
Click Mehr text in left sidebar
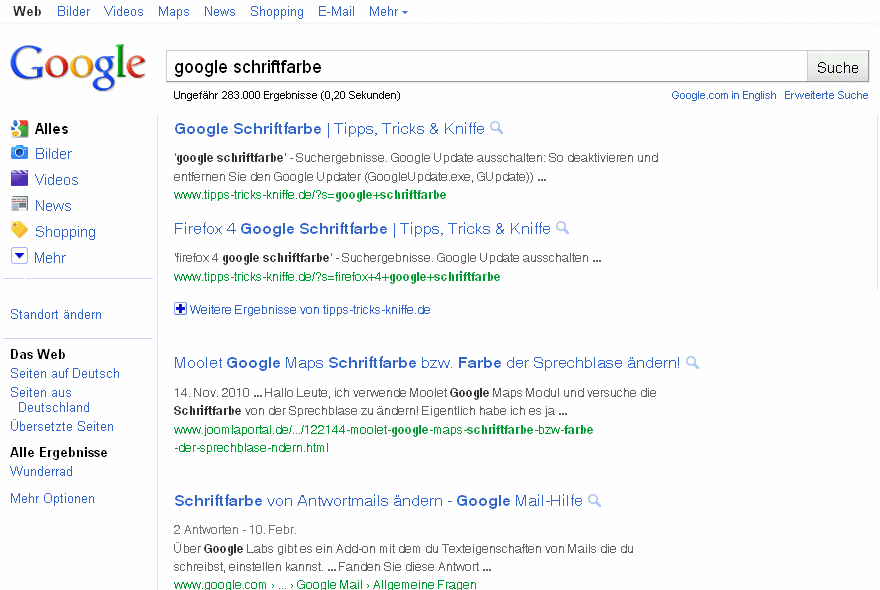click(49, 257)
